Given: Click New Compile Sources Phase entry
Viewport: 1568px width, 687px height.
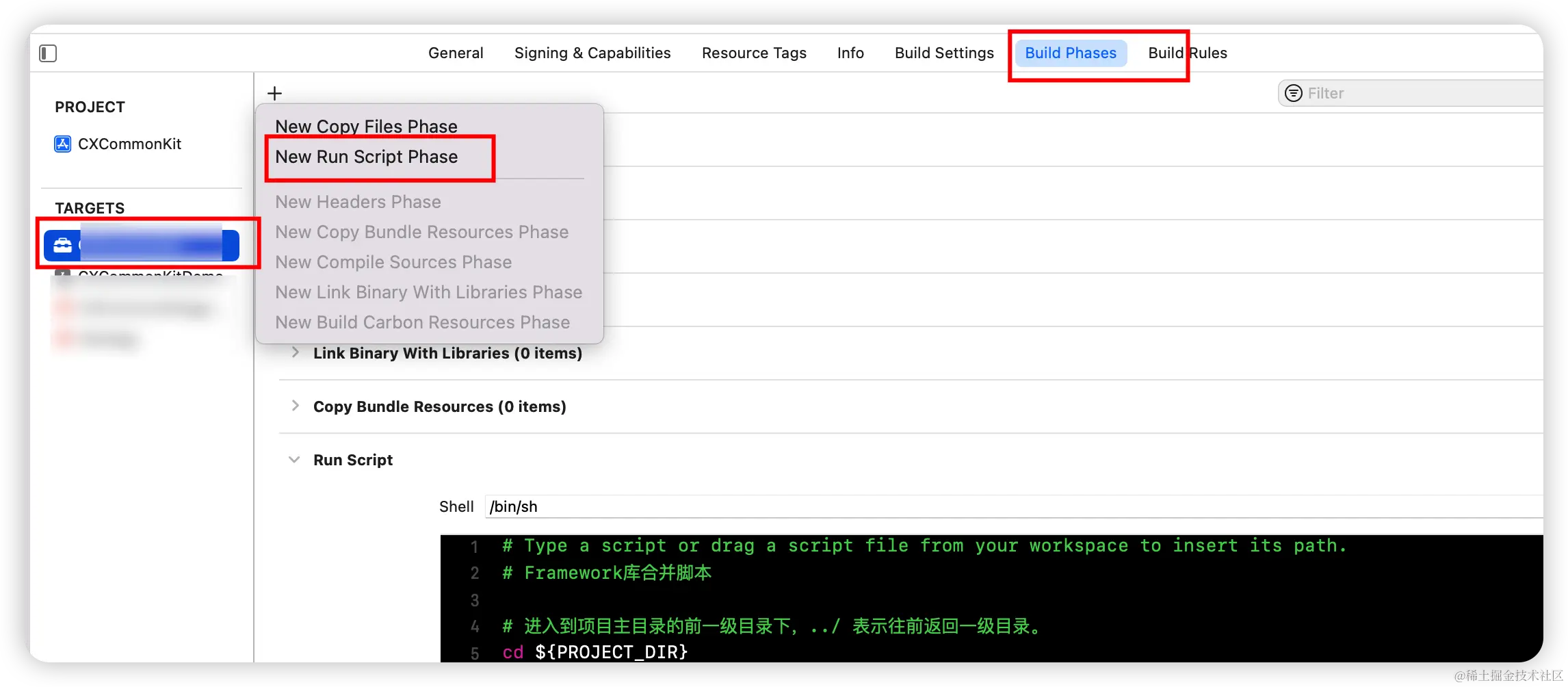Looking at the screenshot, I should (x=393, y=262).
